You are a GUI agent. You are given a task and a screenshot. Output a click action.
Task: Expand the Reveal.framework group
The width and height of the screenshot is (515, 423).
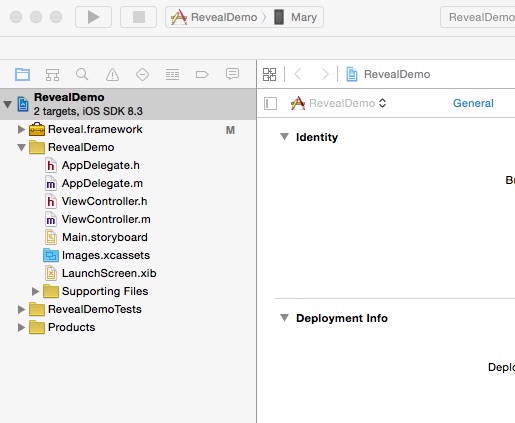point(21,129)
